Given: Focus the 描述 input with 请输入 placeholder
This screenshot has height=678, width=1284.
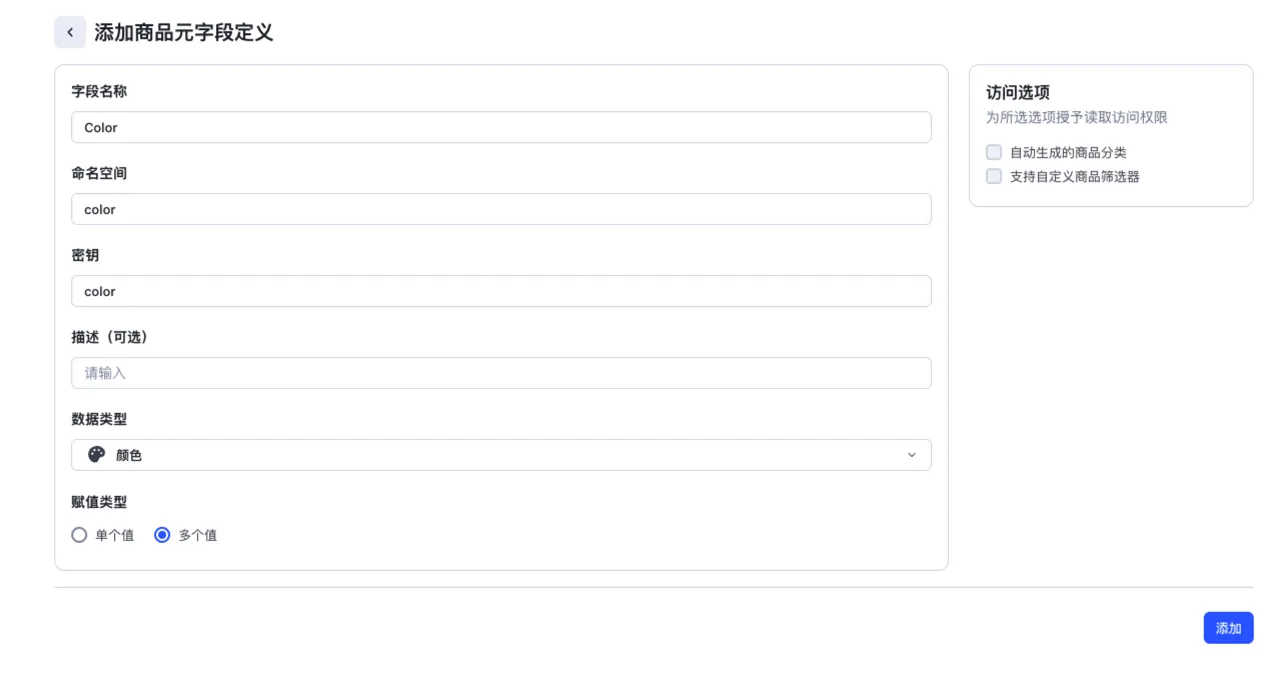Looking at the screenshot, I should tap(500, 373).
